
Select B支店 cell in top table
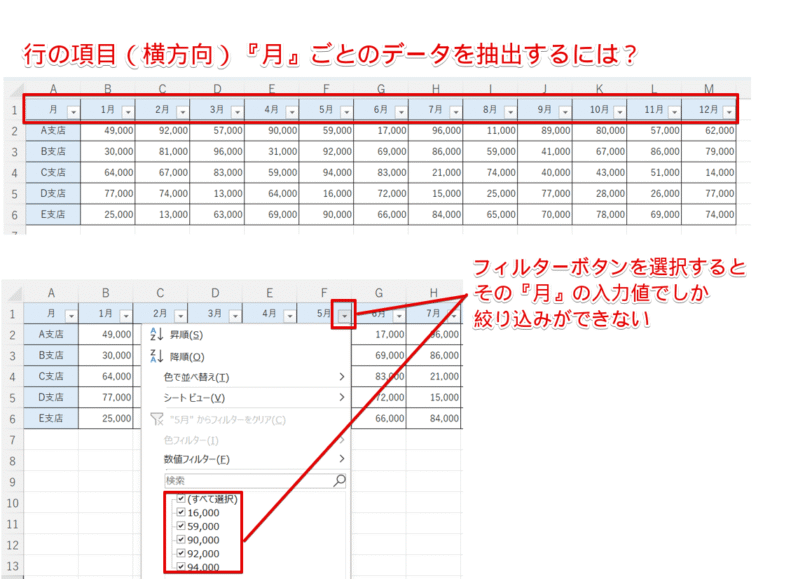[x=53, y=151]
